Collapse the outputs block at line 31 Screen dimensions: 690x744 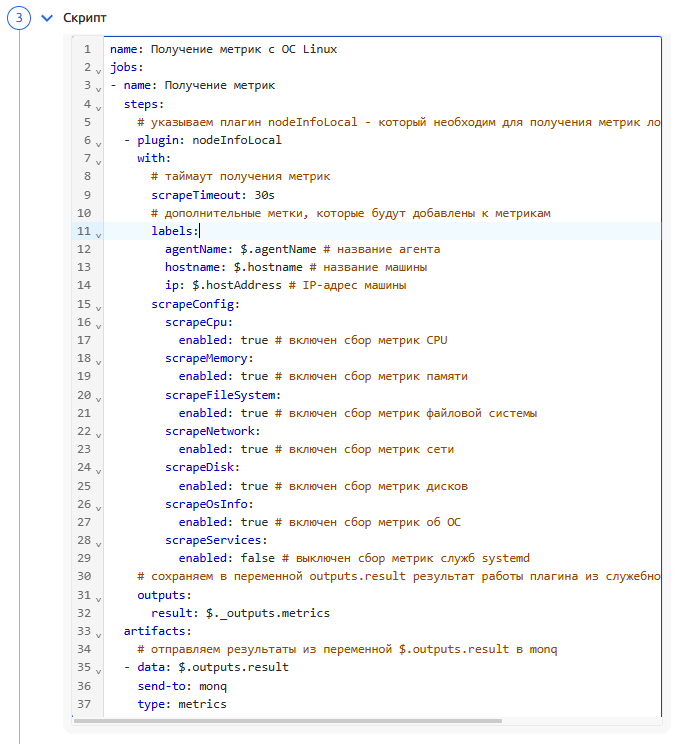(x=98, y=597)
